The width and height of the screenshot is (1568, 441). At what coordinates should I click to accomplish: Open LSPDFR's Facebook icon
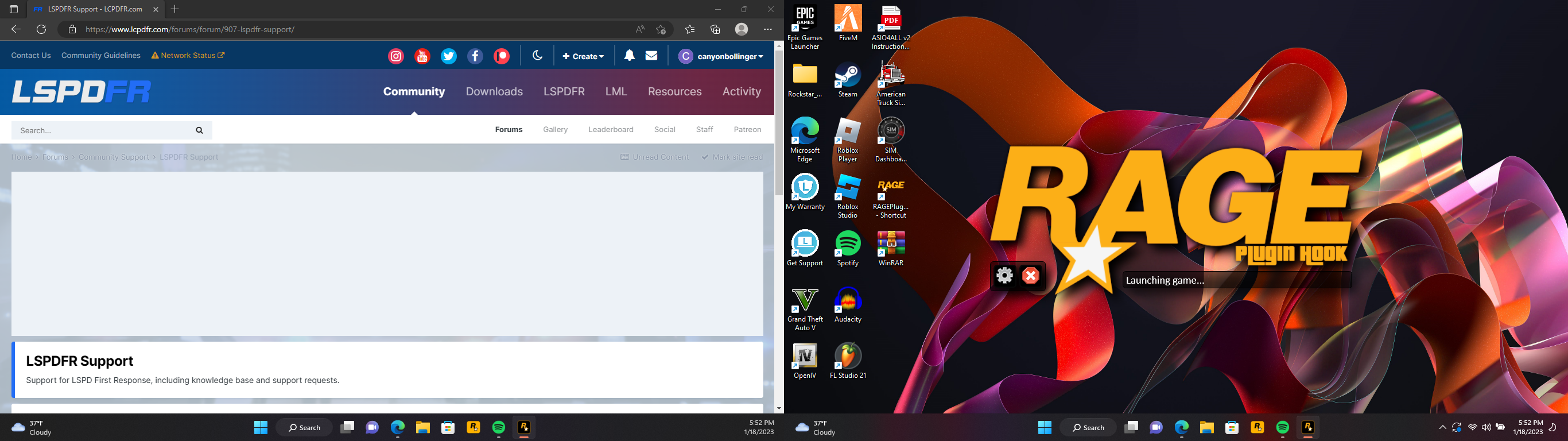(475, 56)
